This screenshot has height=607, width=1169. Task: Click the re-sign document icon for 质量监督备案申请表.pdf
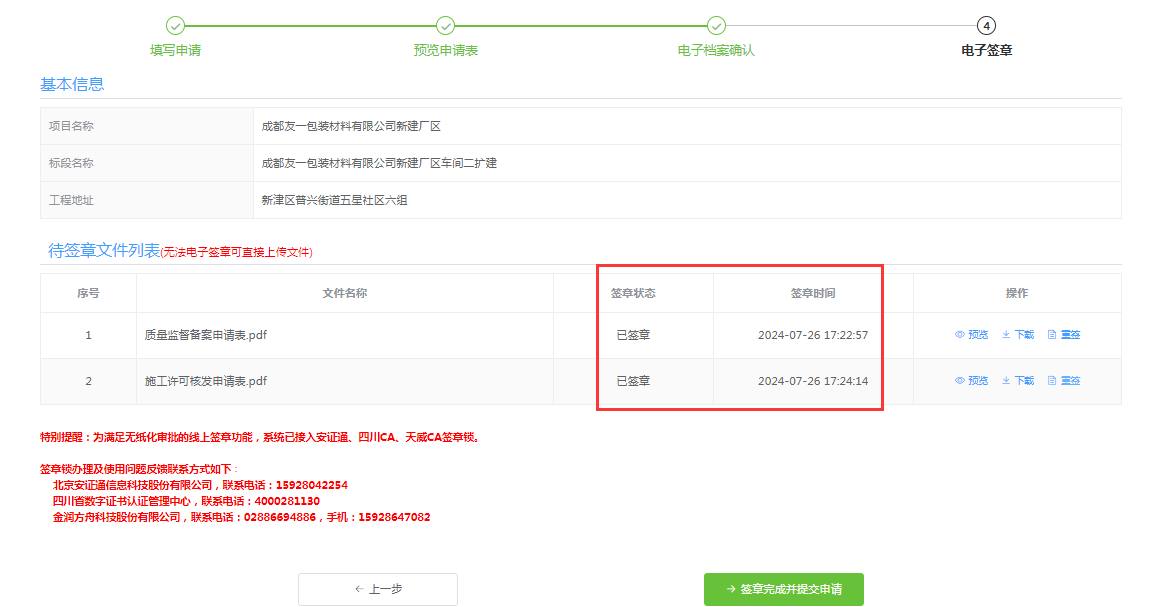tap(1052, 334)
